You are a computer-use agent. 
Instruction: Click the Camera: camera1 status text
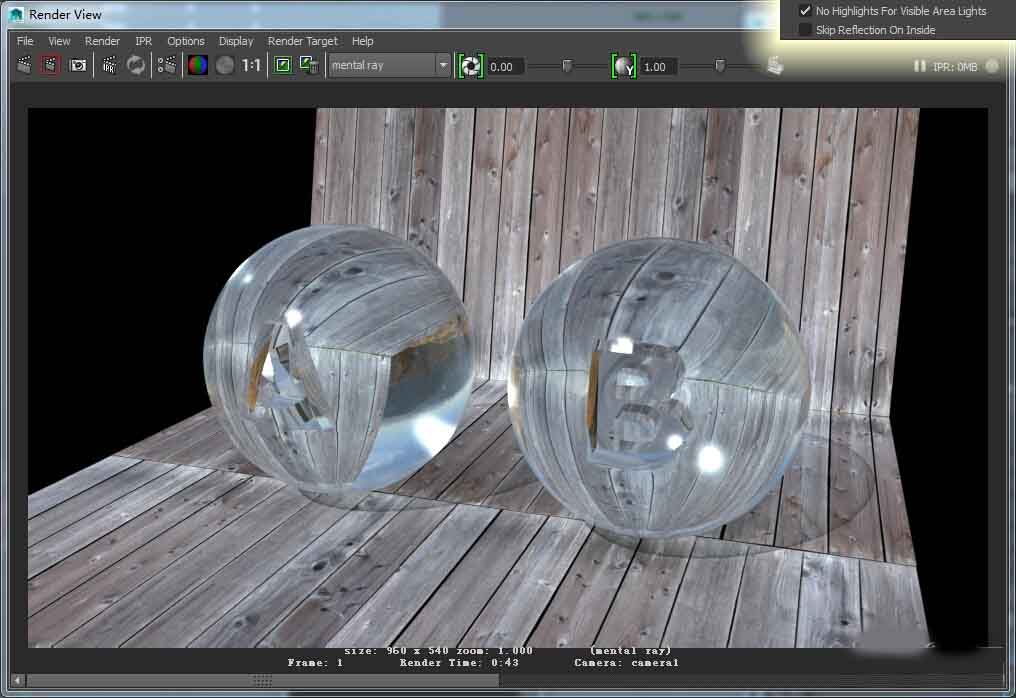coord(626,662)
